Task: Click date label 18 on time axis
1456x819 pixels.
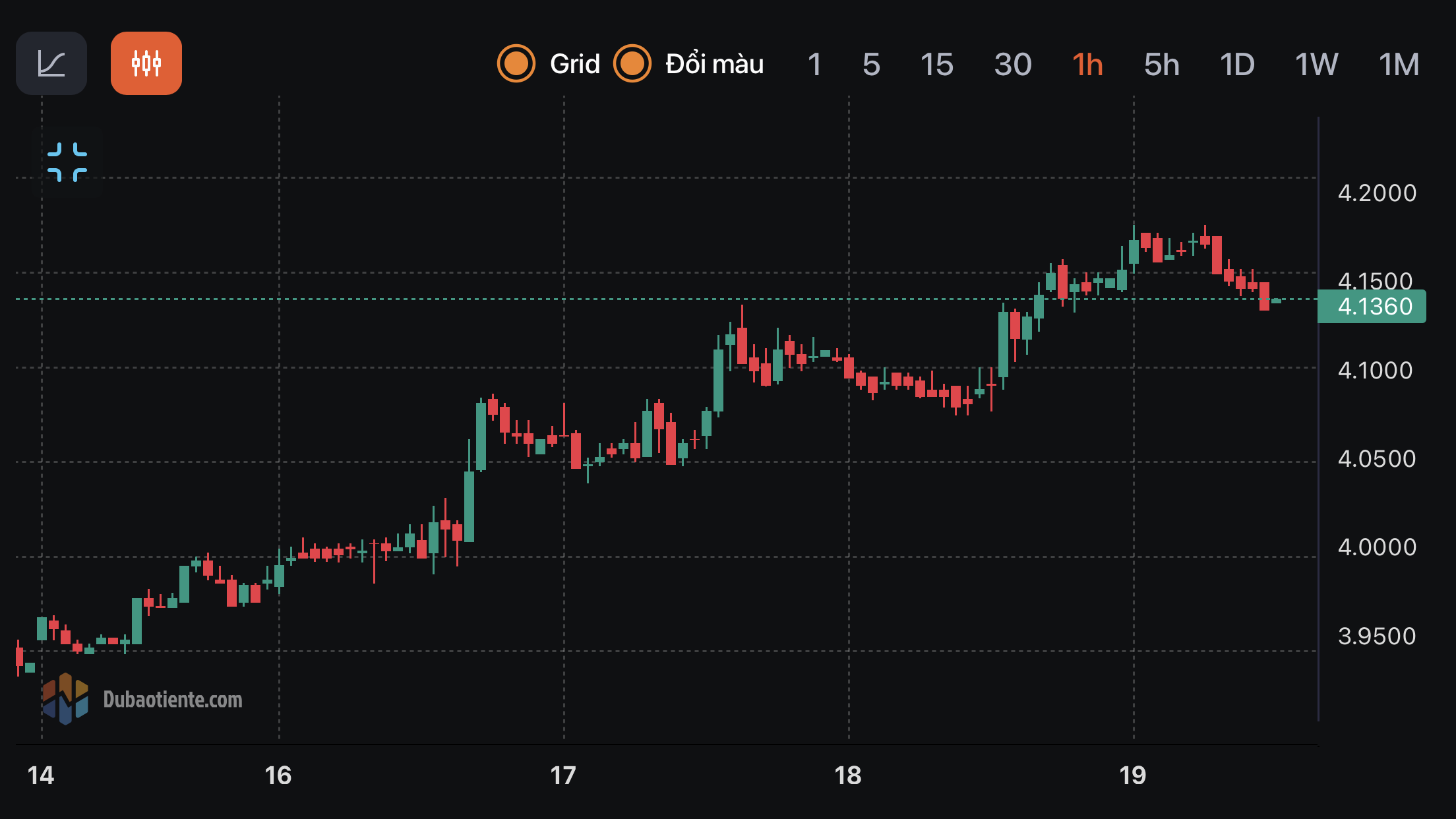Action: pos(847,775)
